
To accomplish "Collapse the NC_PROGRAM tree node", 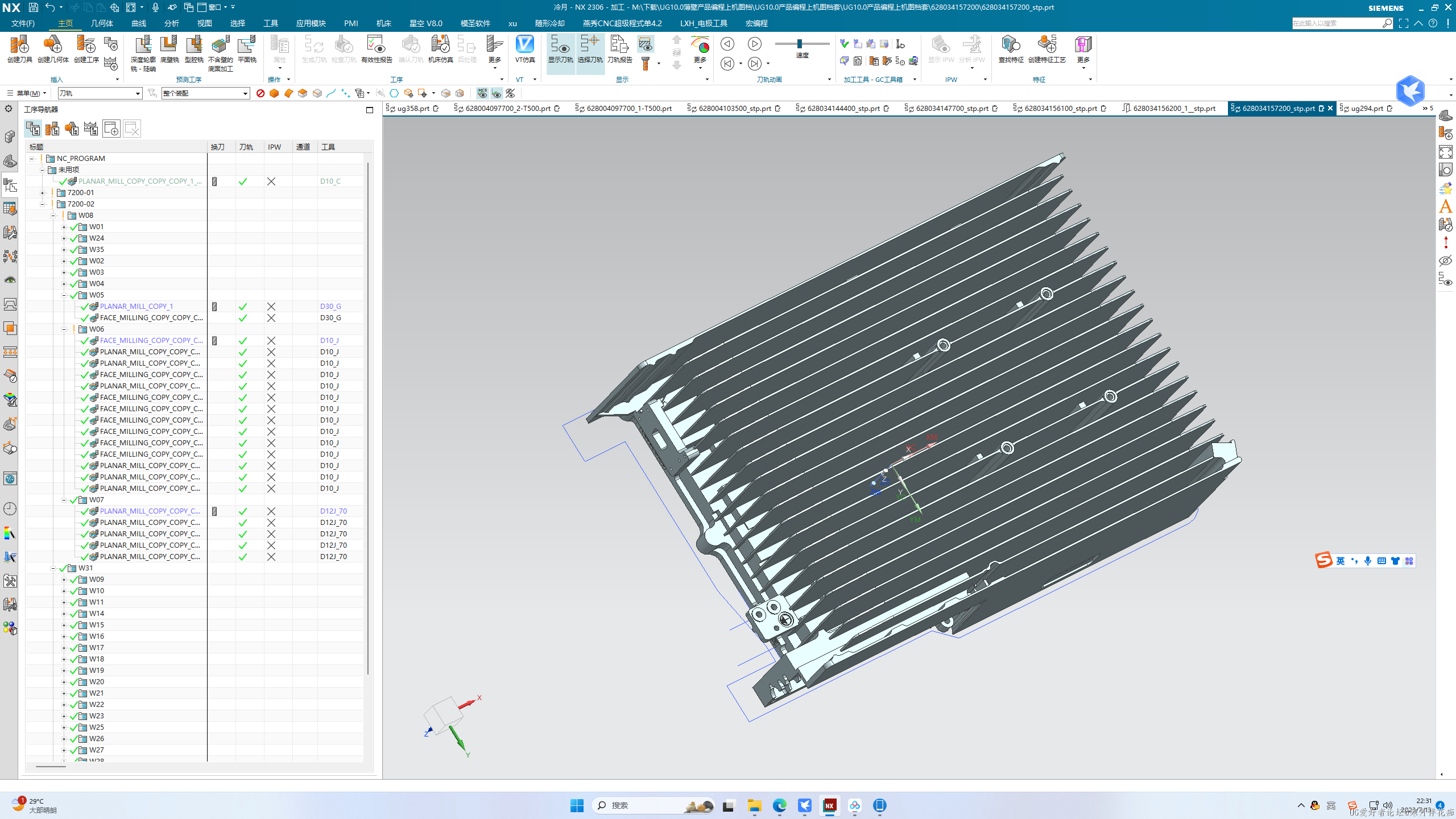I will 32,159.
